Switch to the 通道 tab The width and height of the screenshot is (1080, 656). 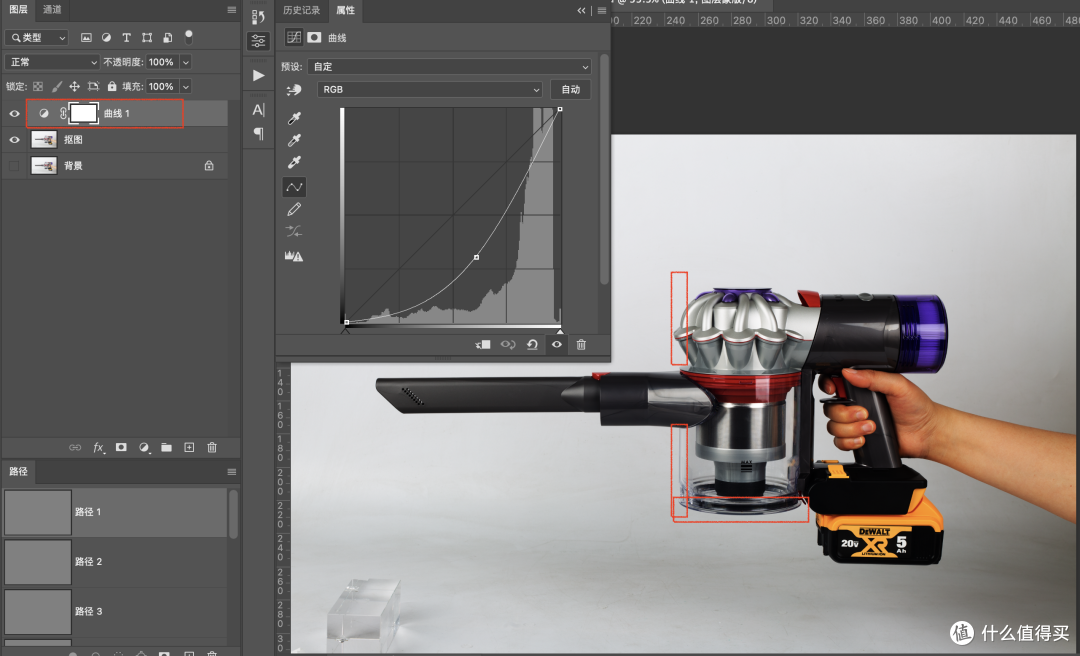tap(52, 10)
